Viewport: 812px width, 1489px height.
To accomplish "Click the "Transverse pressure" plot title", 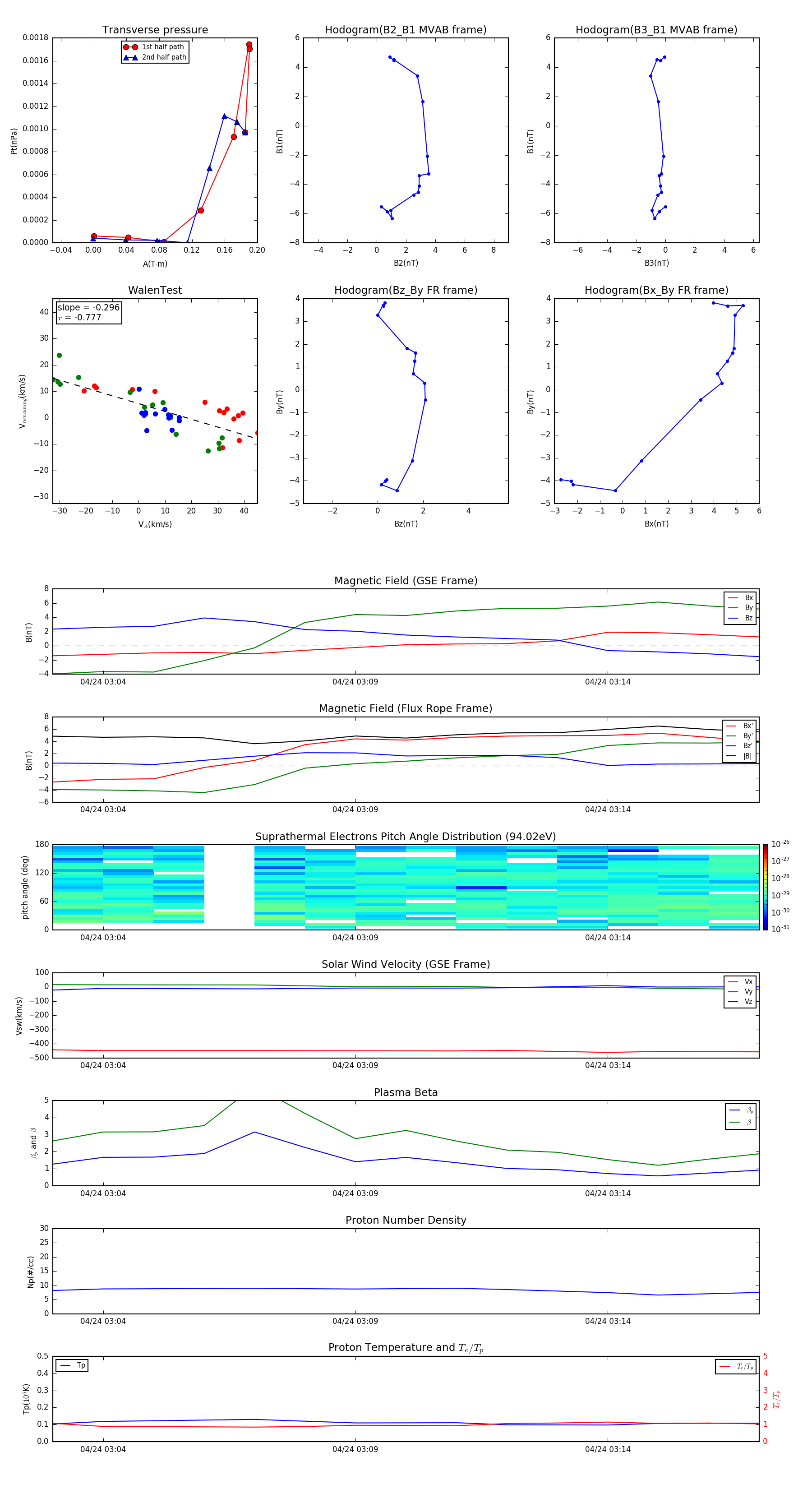I will pyautogui.click(x=155, y=30).
